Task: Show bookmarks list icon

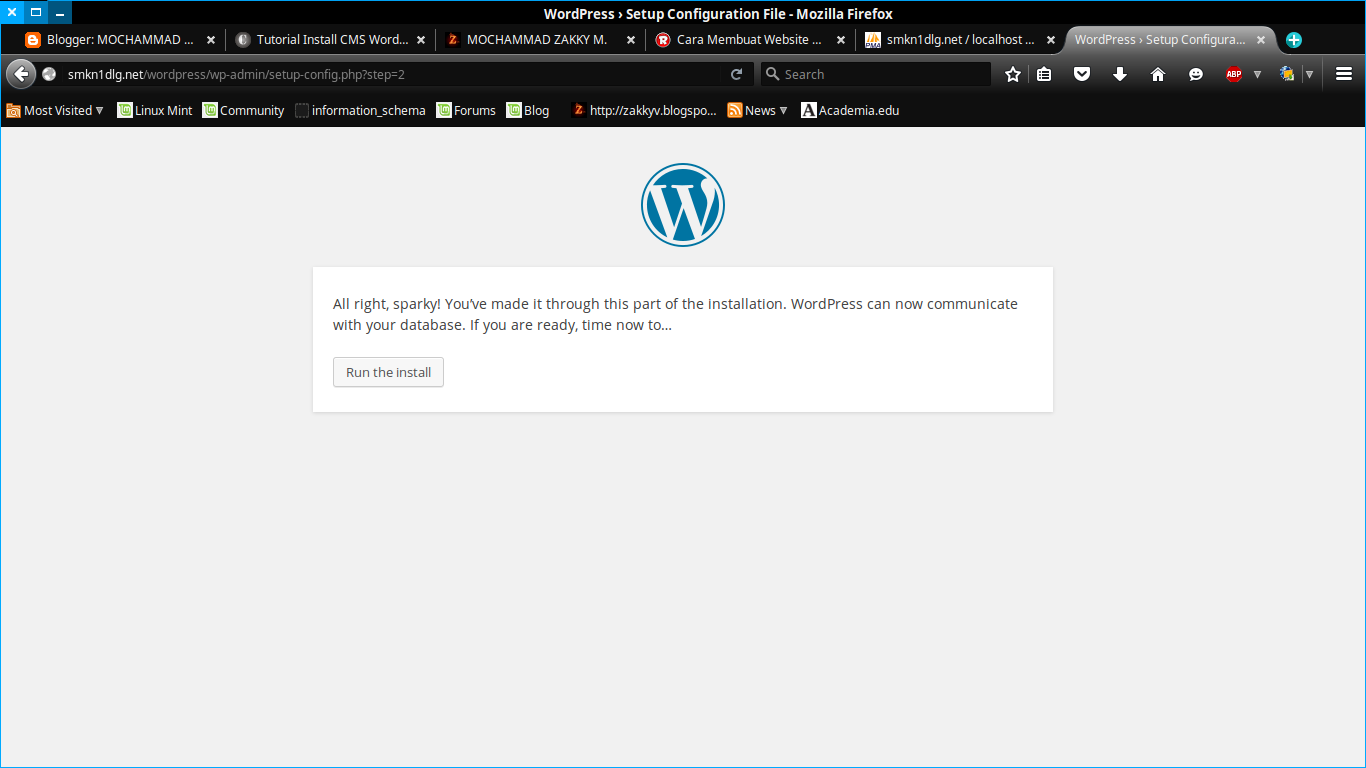Action: (x=1044, y=74)
